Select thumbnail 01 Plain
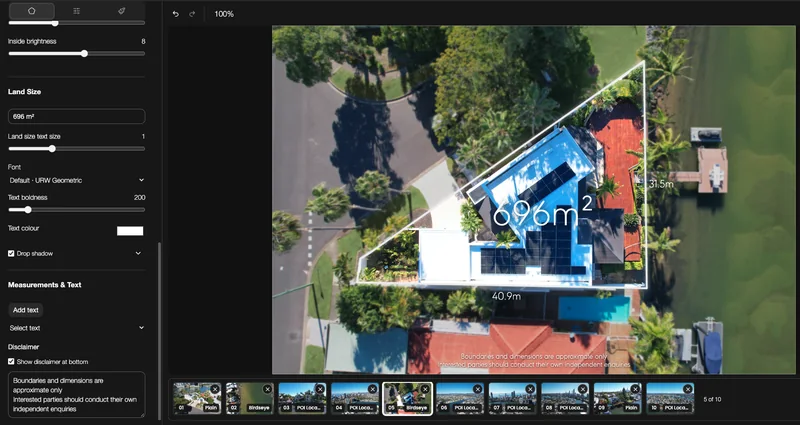The image size is (800, 425). pyautogui.click(x=197, y=398)
